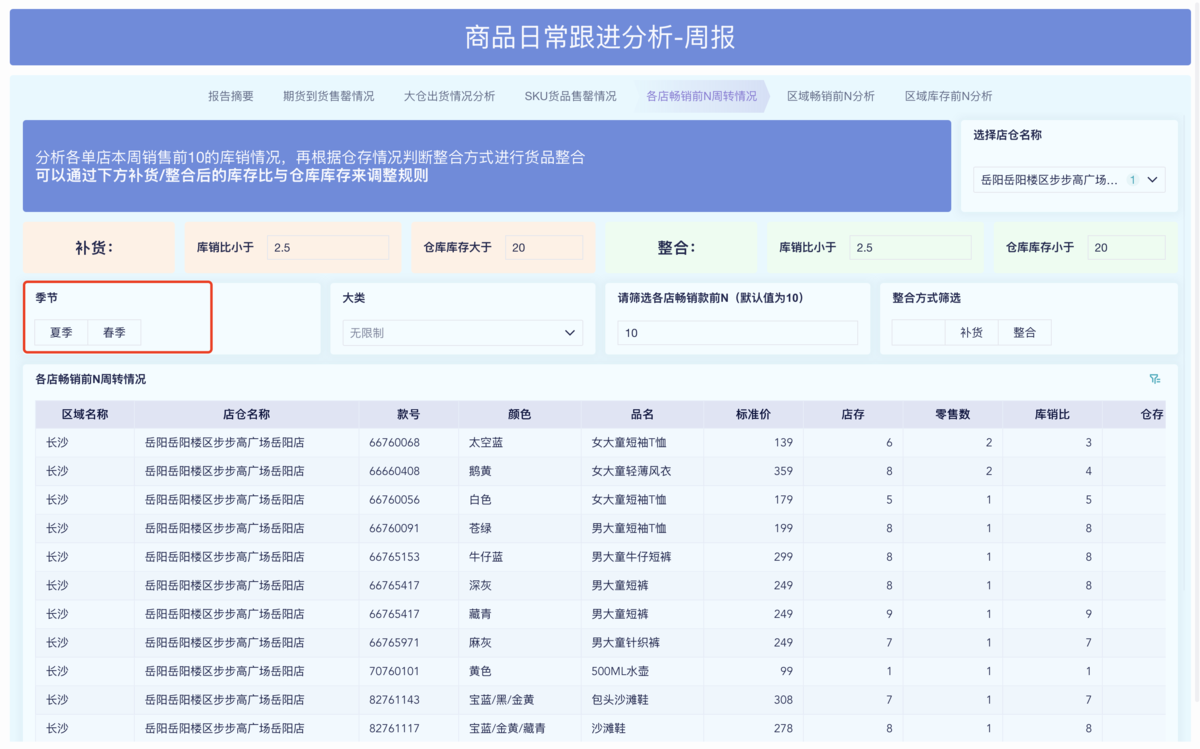The image size is (1200, 749).
Task: Select the 春季 season filter button
Action: pos(114,331)
